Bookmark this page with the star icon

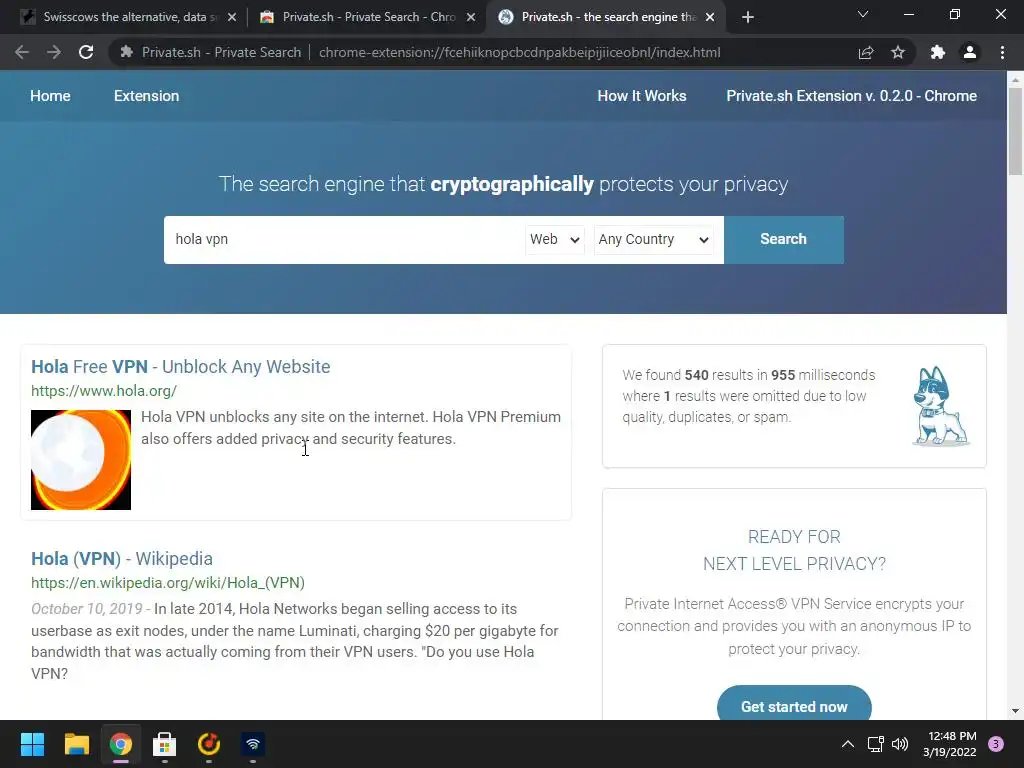coord(898,52)
